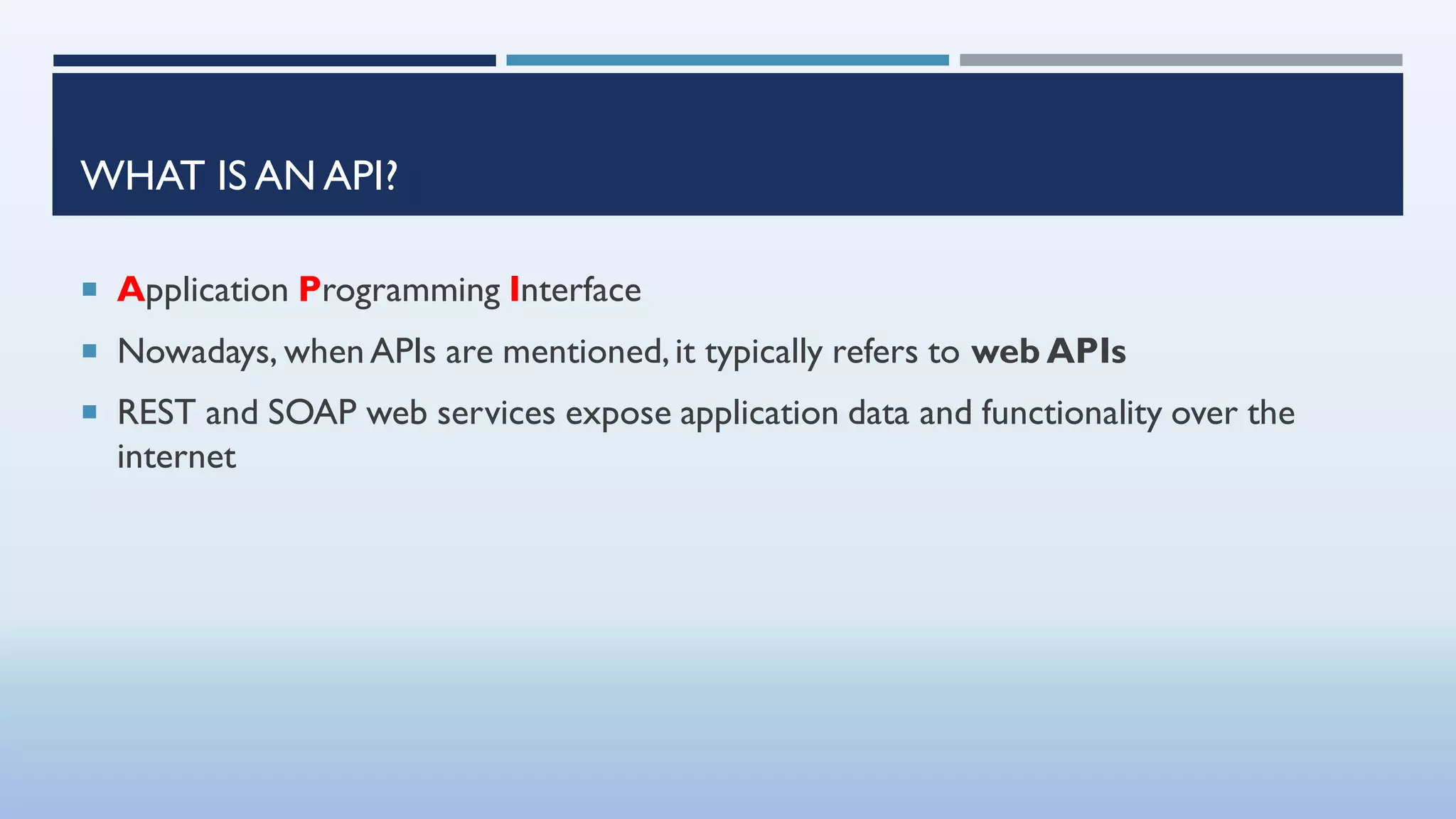1456x819 pixels.
Task: Click the 'REST and SOAP web services' line
Action: click(x=706, y=413)
